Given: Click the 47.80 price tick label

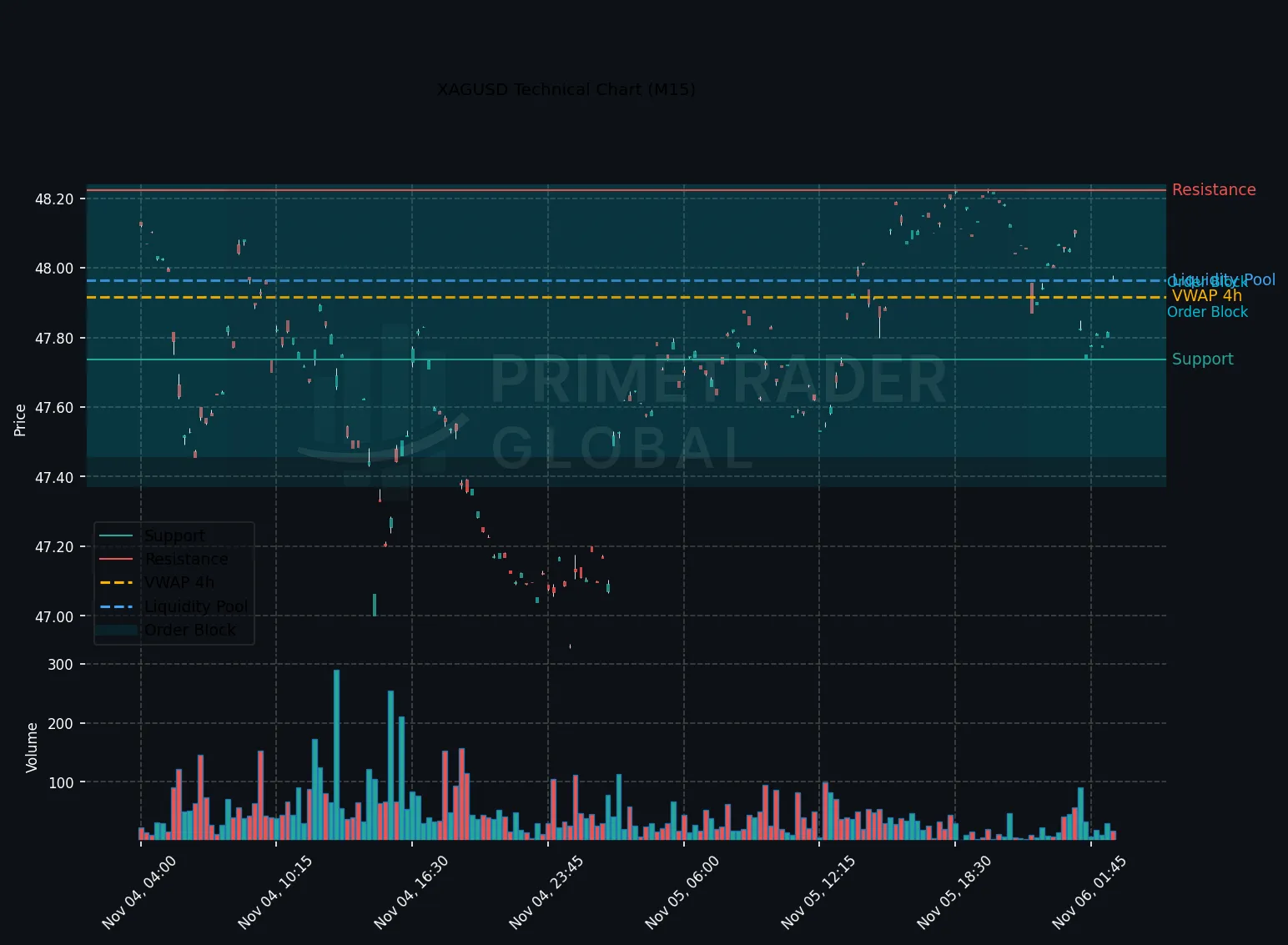Looking at the screenshot, I should click(54, 338).
